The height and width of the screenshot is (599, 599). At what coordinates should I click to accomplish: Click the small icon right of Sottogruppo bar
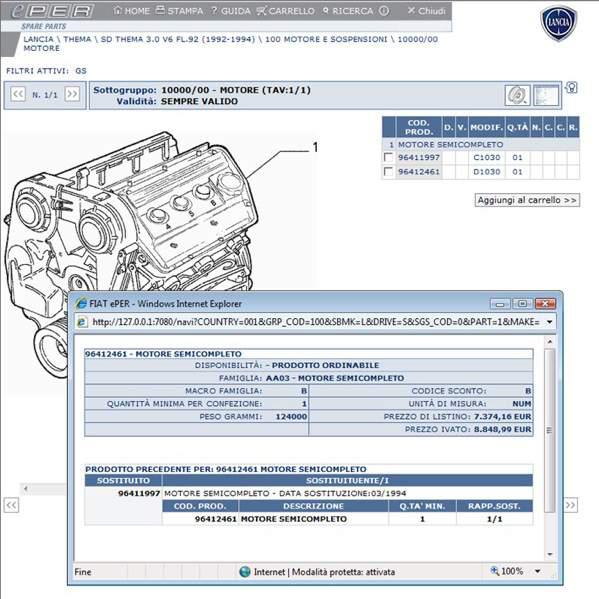(x=571, y=87)
